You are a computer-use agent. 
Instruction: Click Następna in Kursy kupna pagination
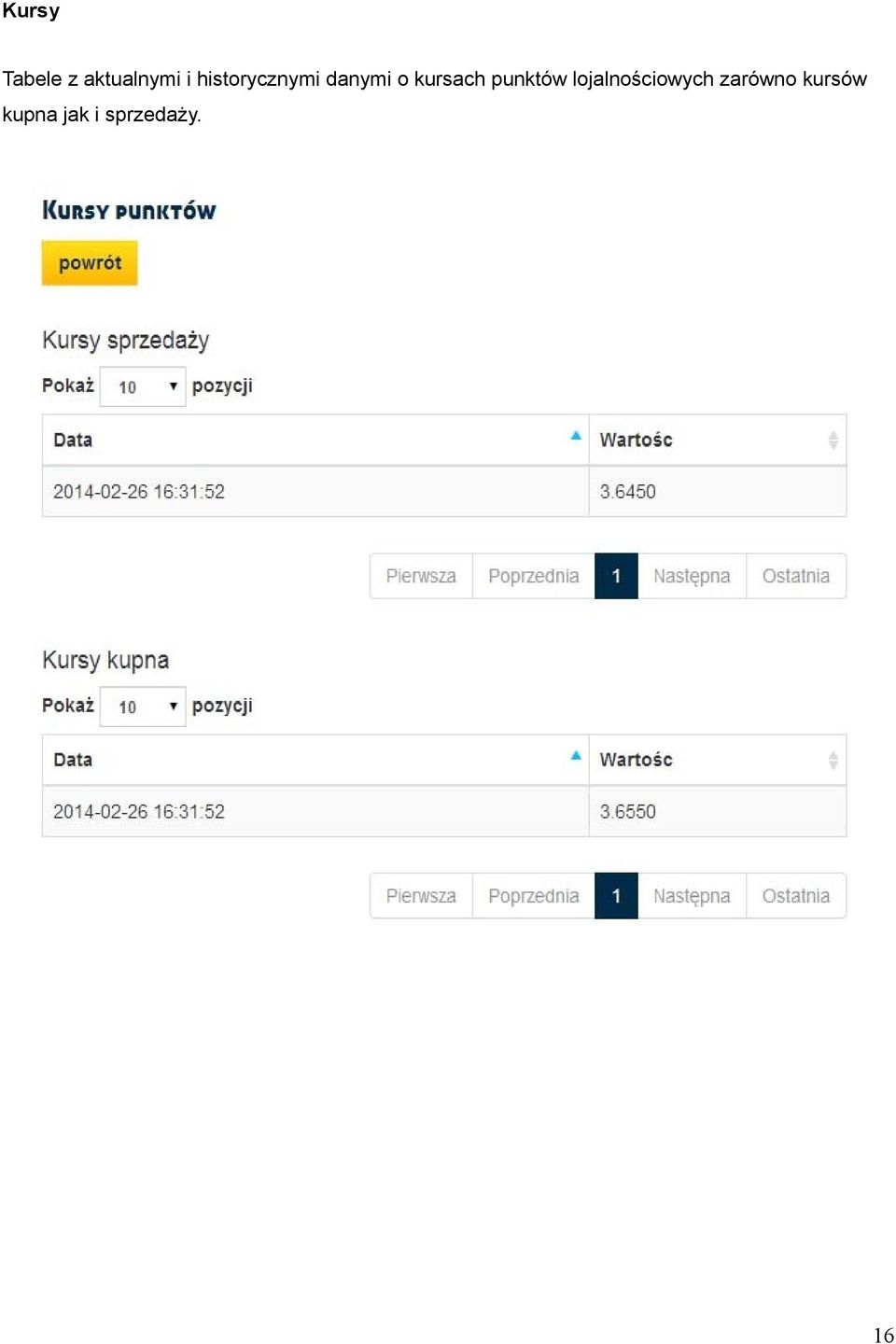[692, 896]
